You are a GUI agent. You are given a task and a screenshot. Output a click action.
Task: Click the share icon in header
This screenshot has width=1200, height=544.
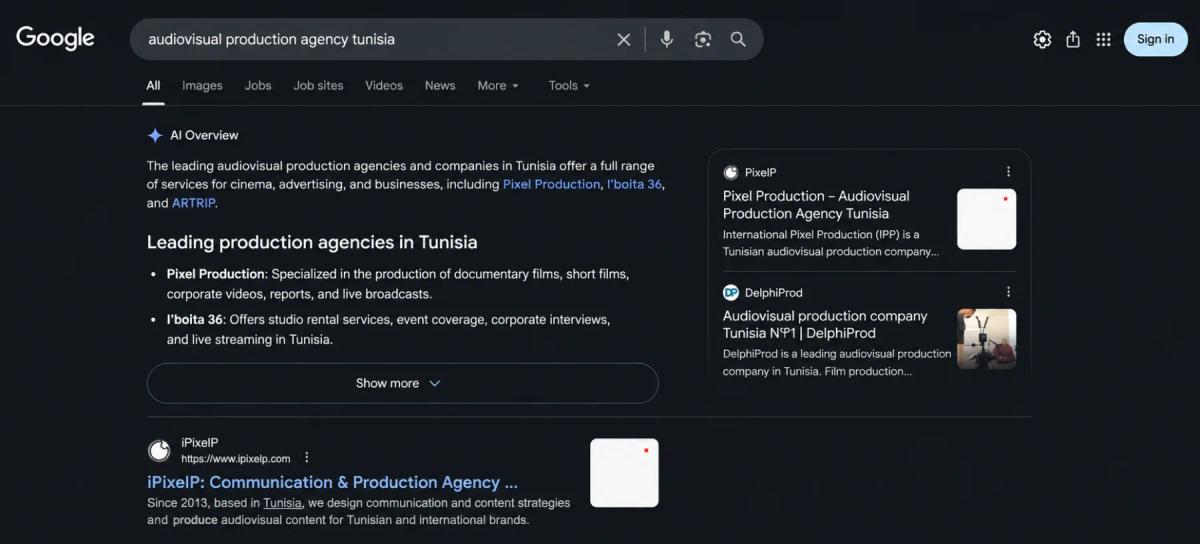pyautogui.click(x=1073, y=39)
